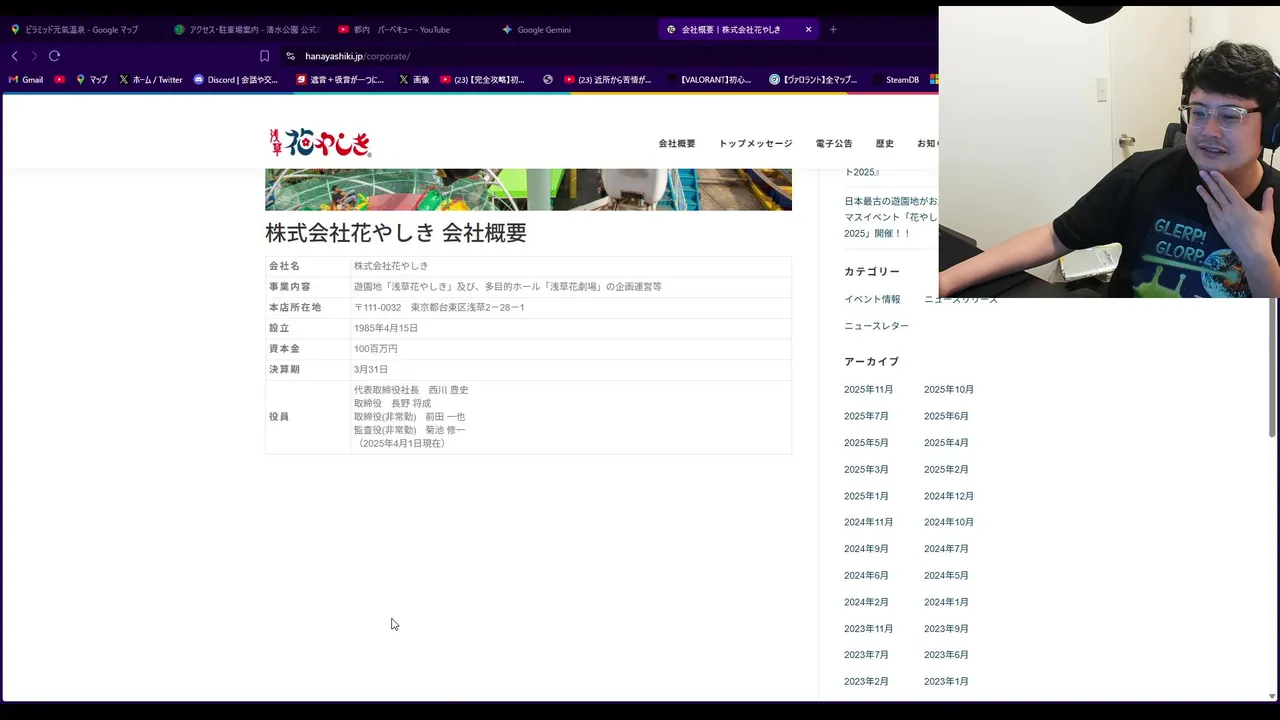The height and width of the screenshot is (720, 1280).
Task: Open the マップ bookmark
Action: pos(92,79)
